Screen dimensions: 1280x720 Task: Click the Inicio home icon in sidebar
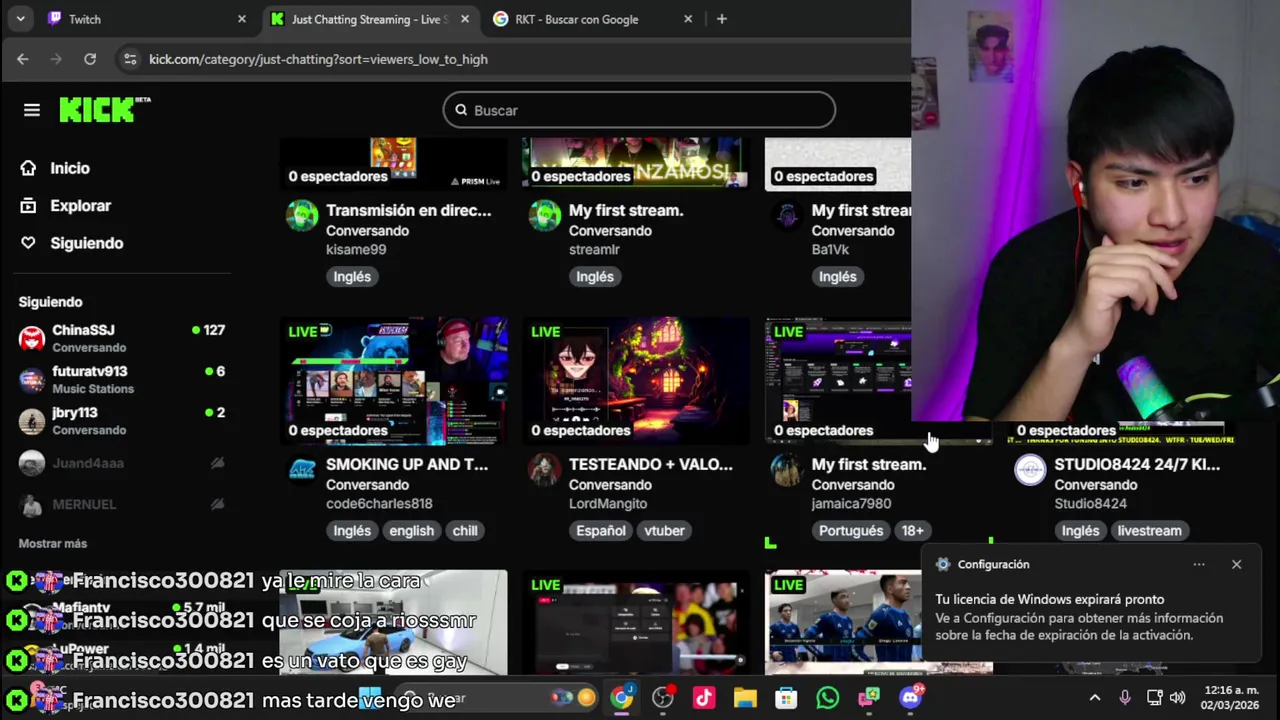[x=28, y=168]
